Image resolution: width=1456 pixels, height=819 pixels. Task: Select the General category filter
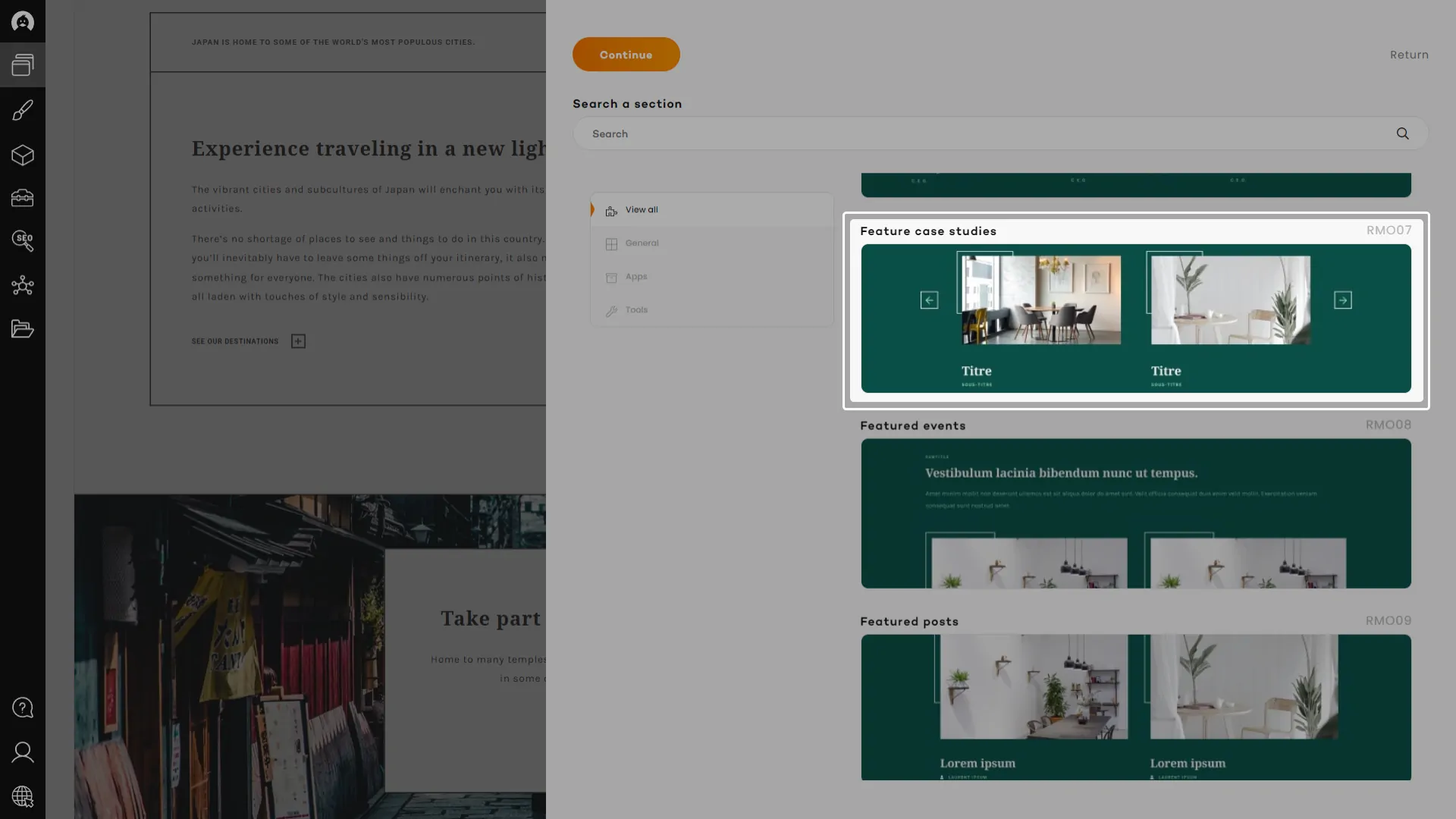[642, 243]
